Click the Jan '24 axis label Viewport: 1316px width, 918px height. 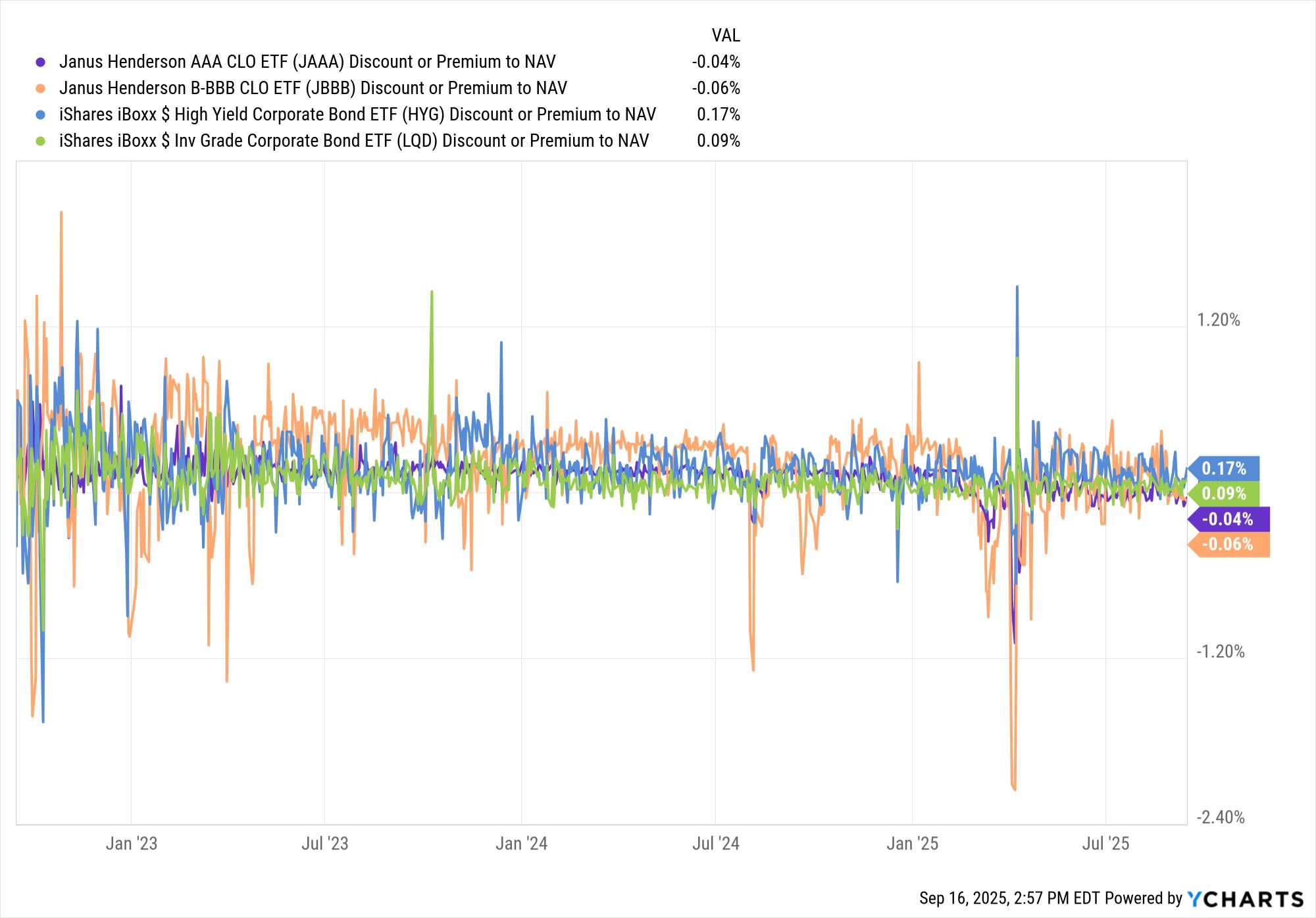(521, 844)
